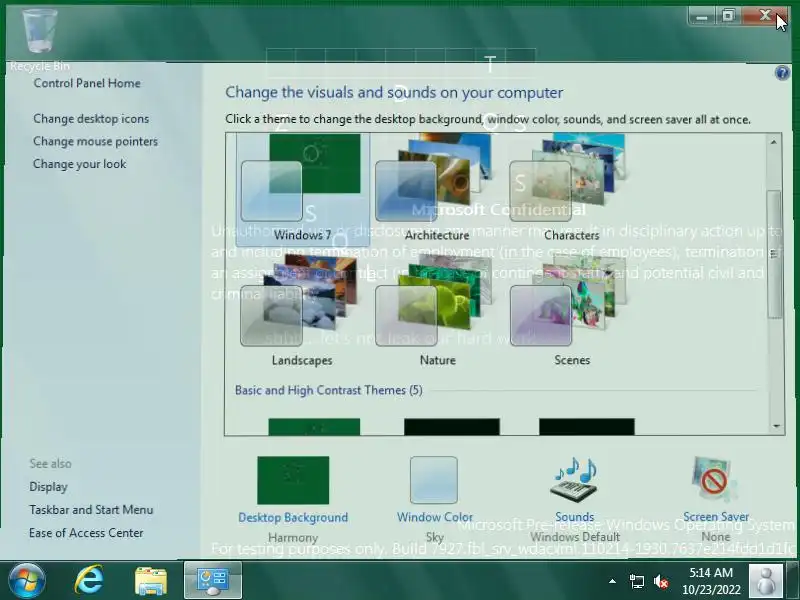The height and width of the screenshot is (600, 800).
Task: Click the Desktop Background link
Action: pos(293,517)
